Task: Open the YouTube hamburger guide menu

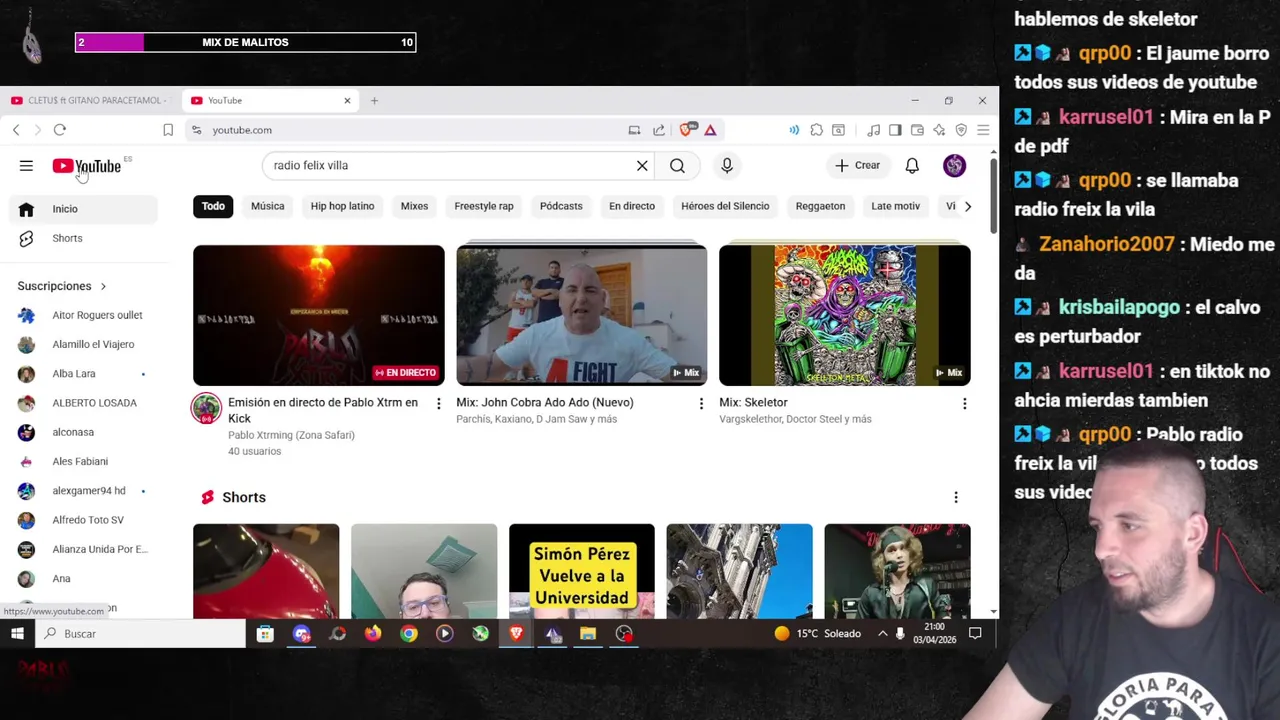Action: click(x=26, y=166)
